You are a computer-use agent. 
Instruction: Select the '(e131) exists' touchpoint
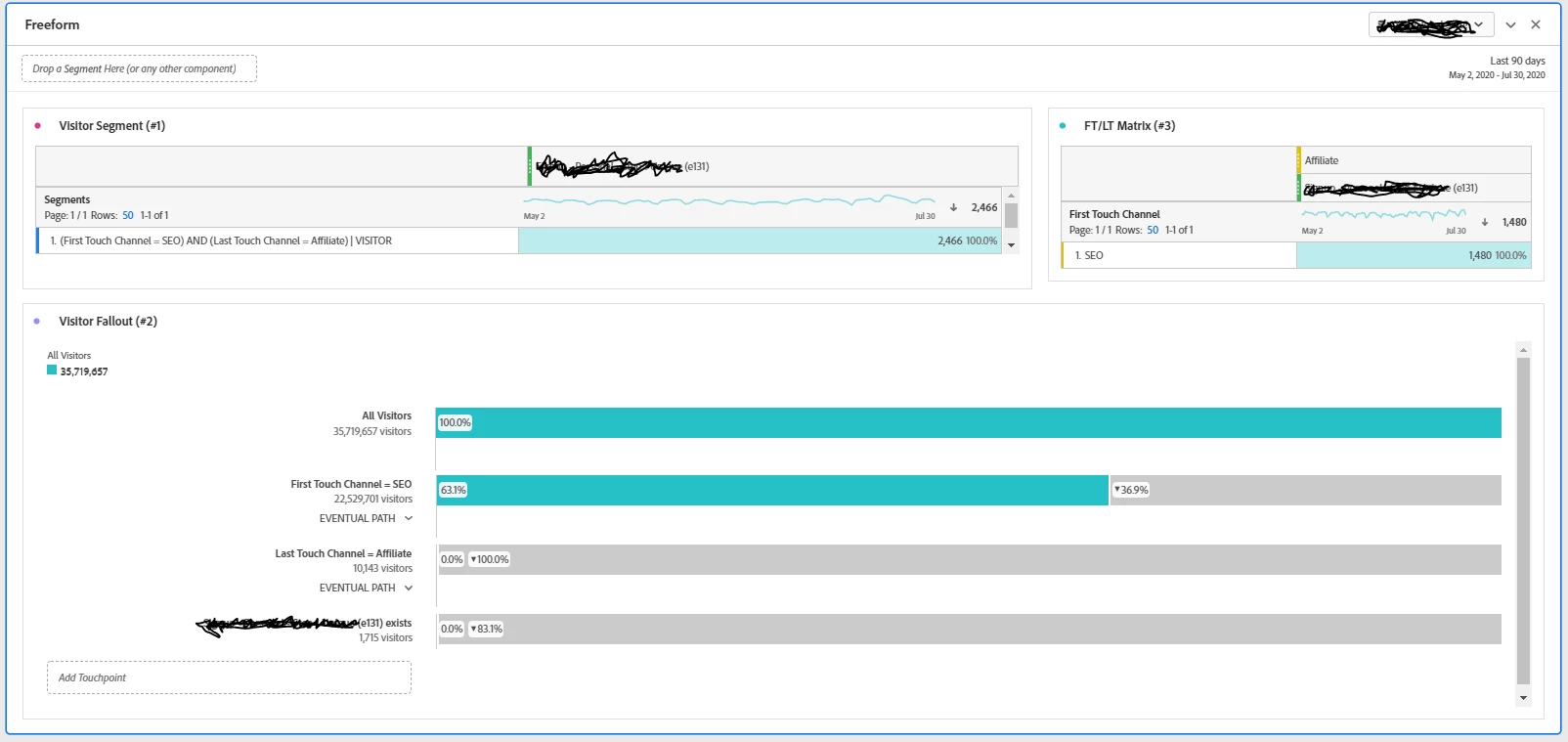tap(304, 623)
